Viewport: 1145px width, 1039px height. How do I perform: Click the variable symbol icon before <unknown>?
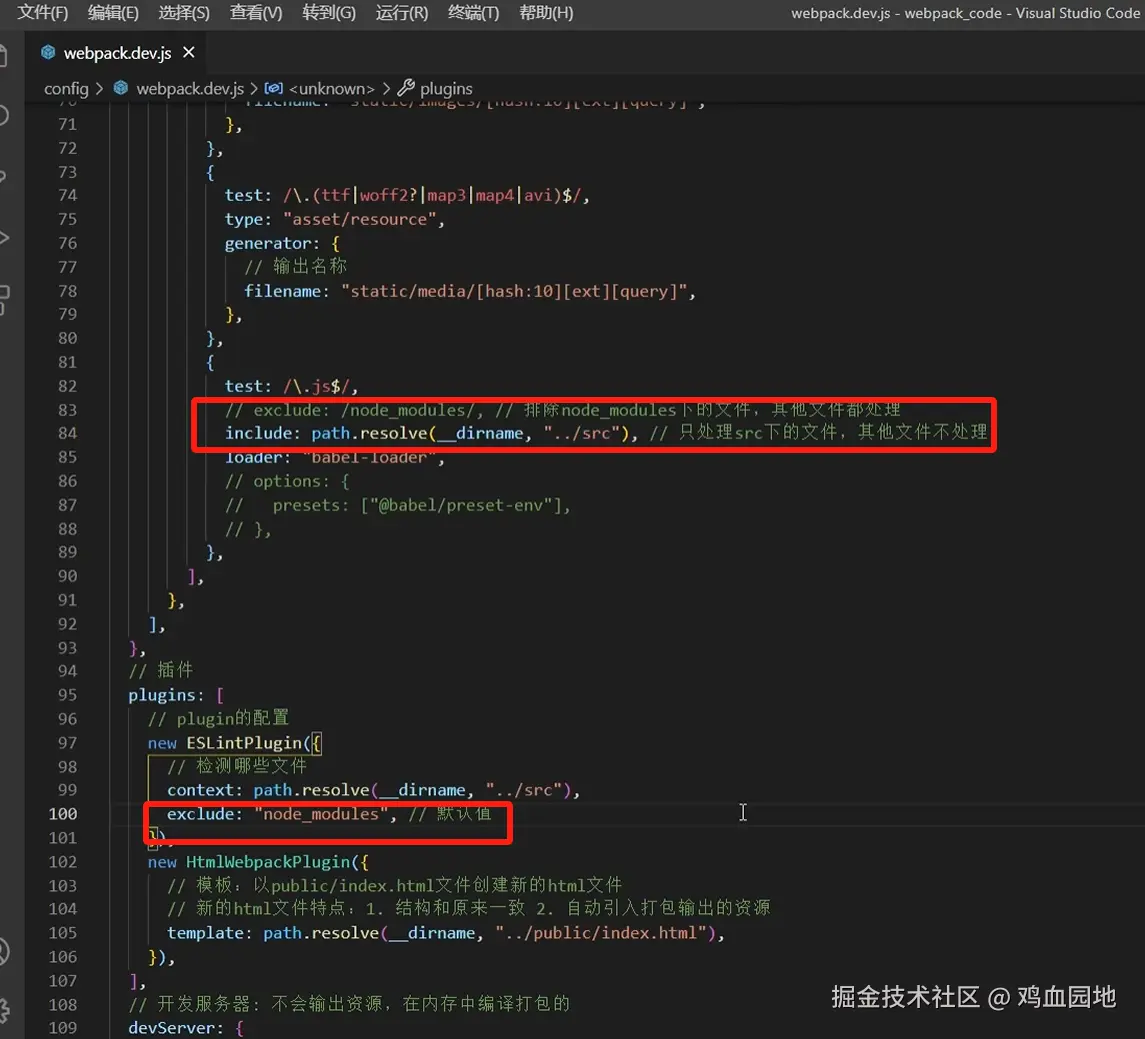pyautogui.click(x=274, y=88)
